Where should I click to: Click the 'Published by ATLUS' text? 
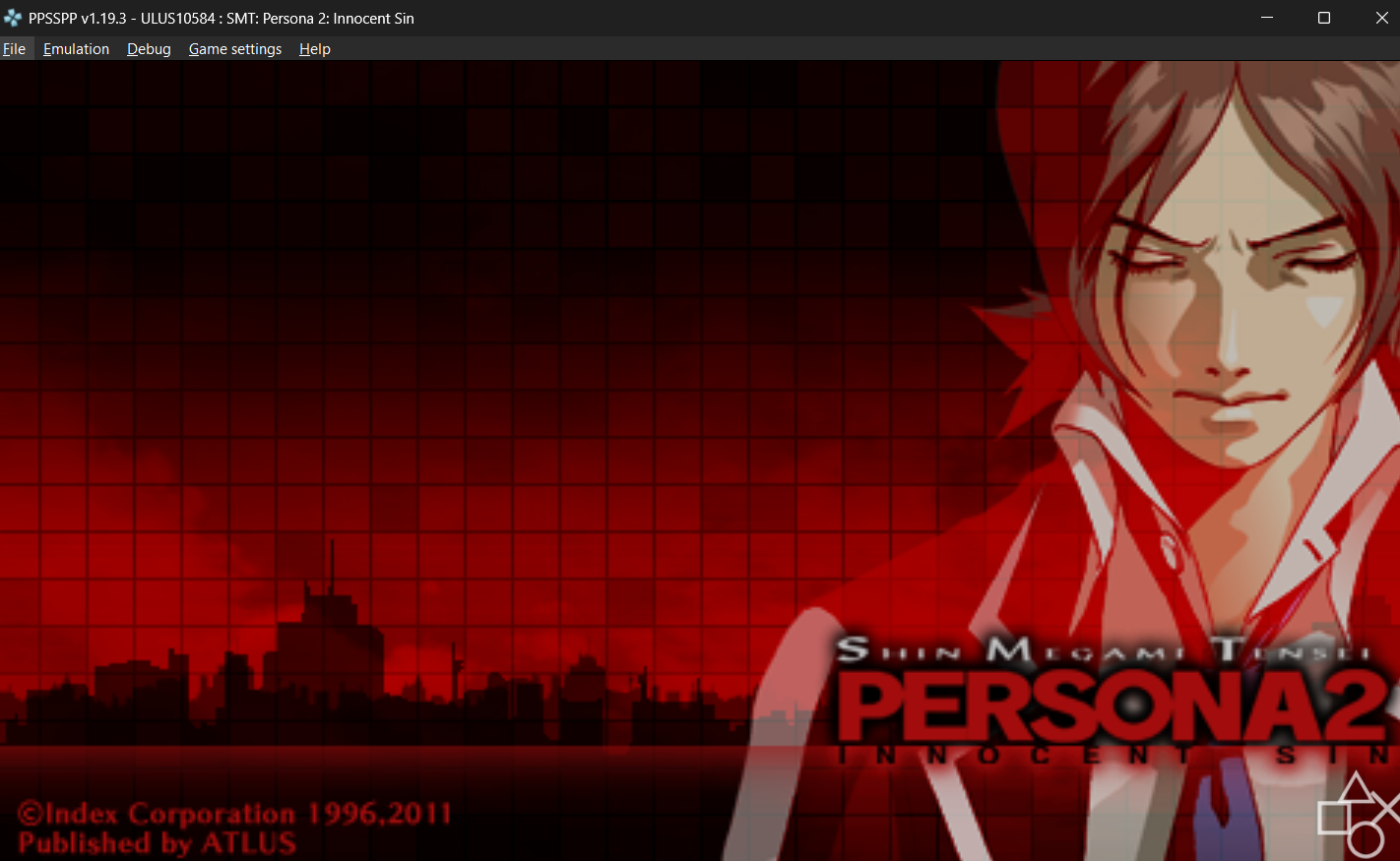158,843
